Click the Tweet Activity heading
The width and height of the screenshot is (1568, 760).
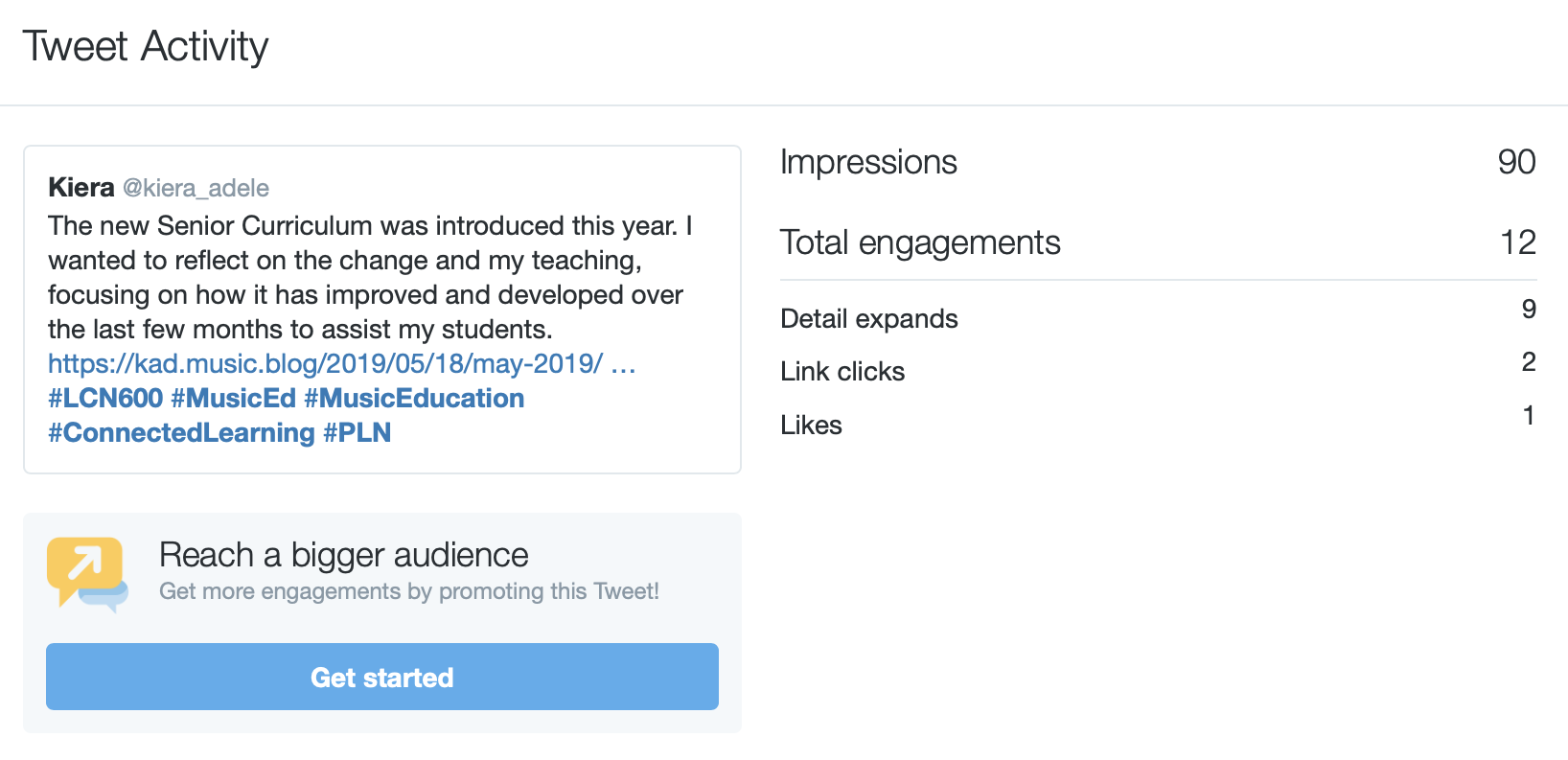[146, 47]
